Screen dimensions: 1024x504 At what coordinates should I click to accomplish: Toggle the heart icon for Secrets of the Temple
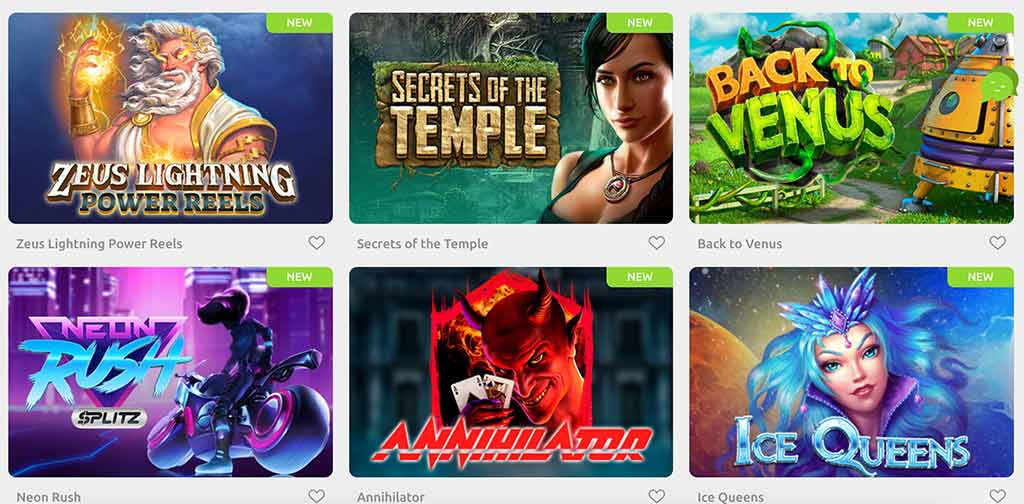click(656, 243)
